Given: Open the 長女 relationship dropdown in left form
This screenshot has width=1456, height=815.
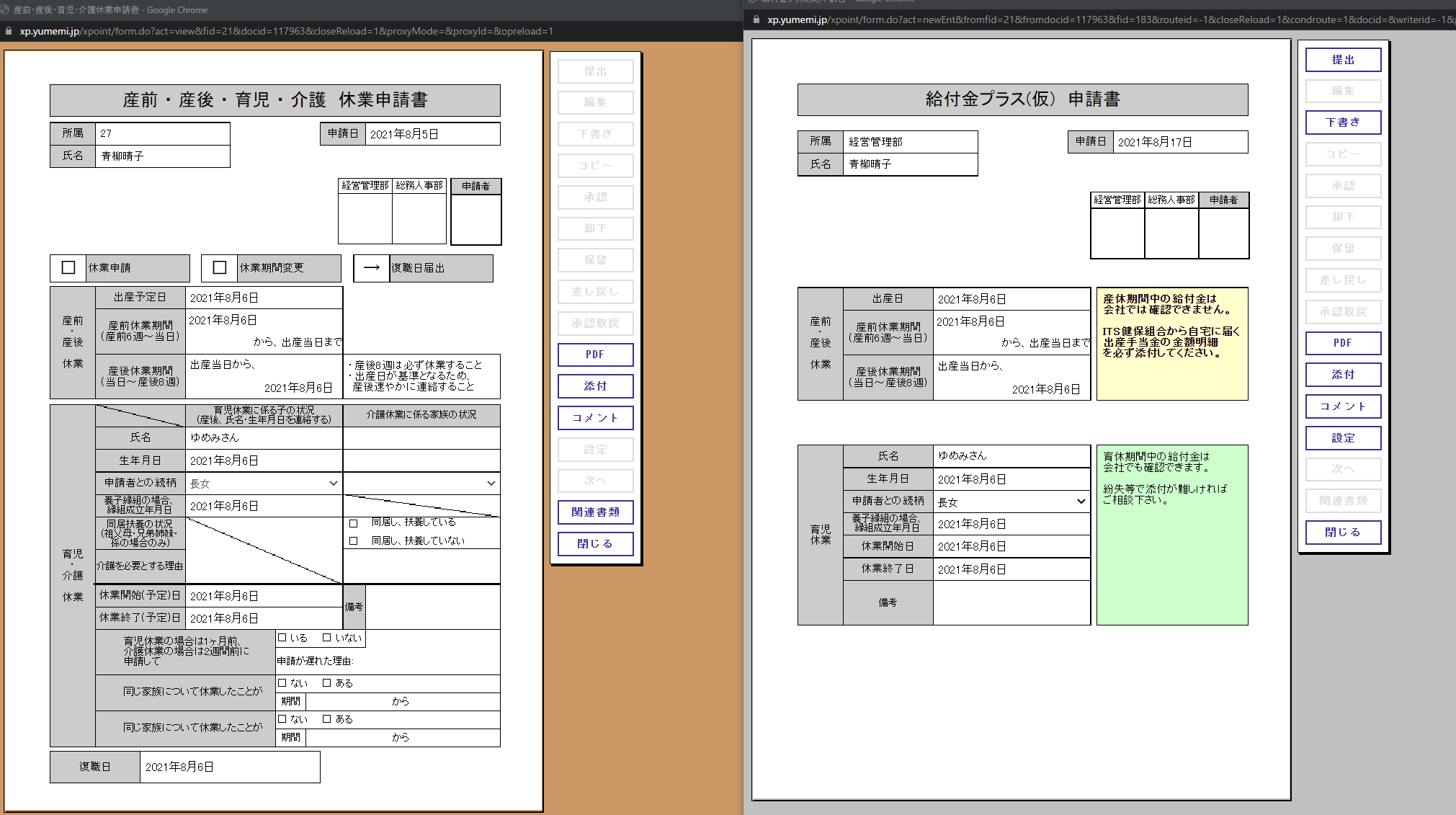Looking at the screenshot, I should coord(264,484).
